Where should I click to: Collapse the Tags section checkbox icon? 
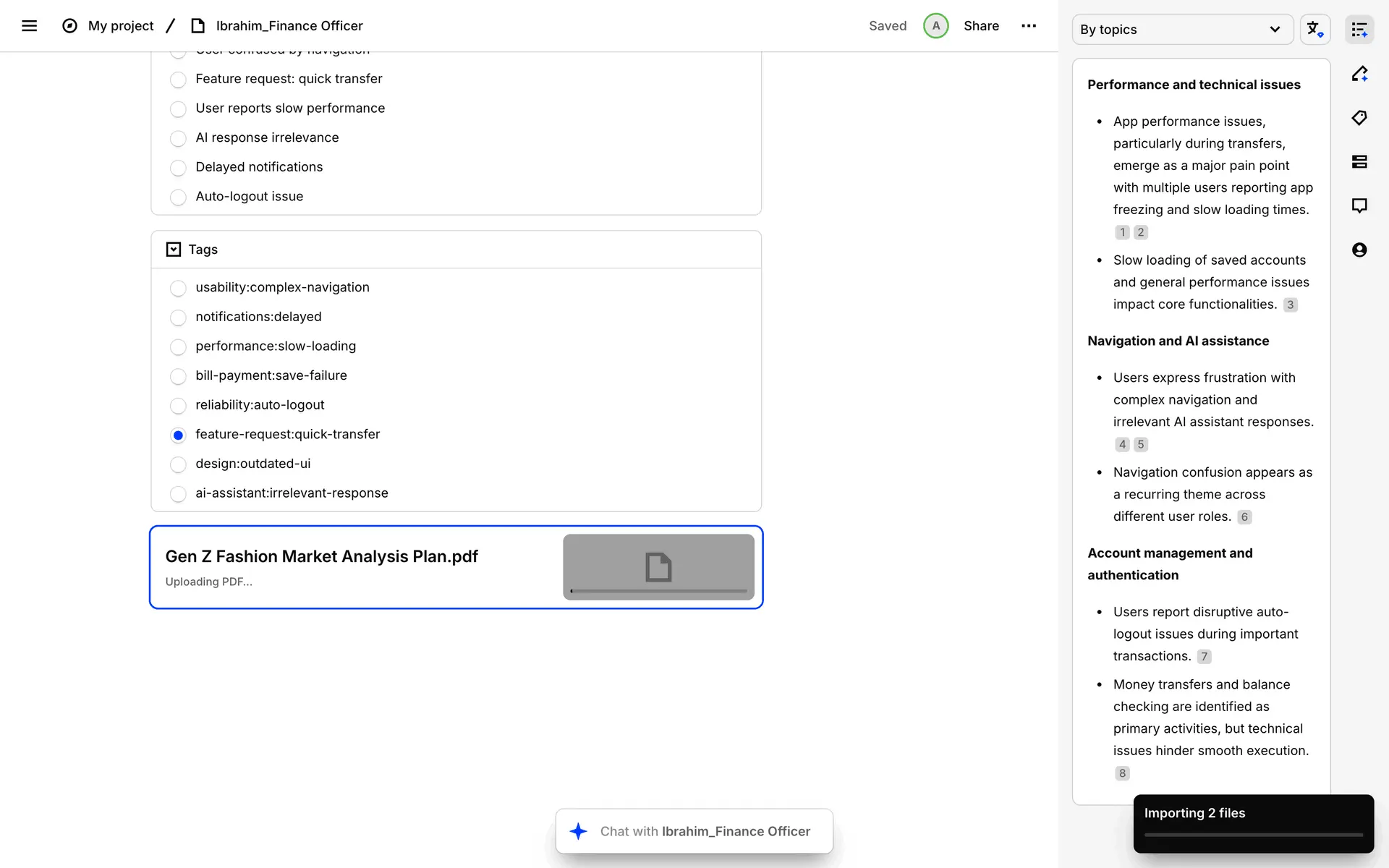tap(174, 250)
